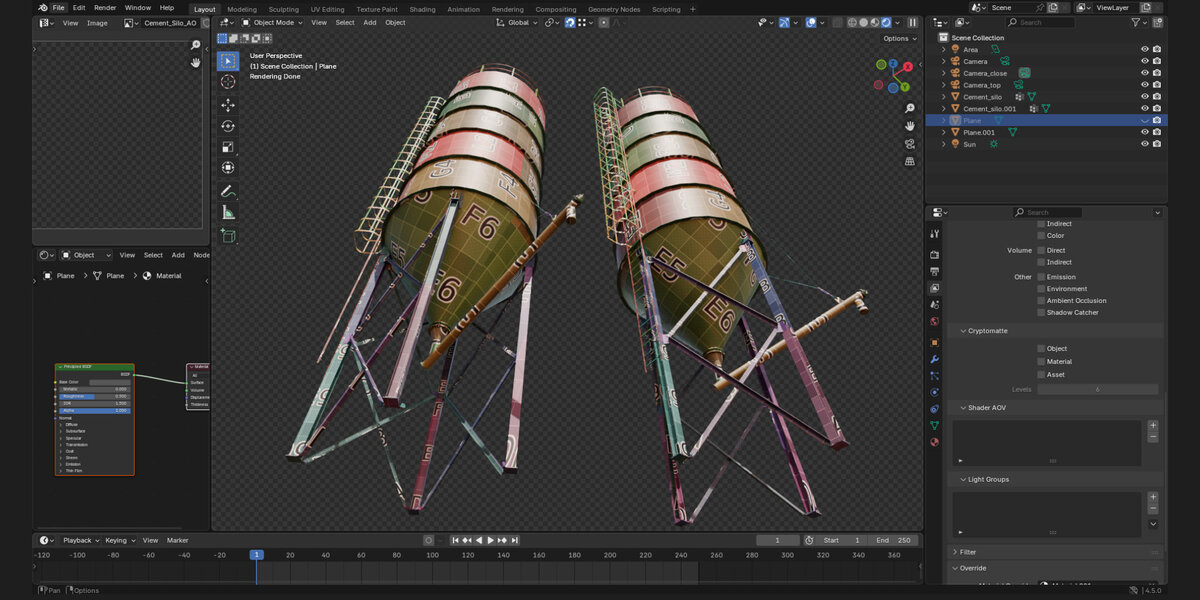Adjust the Roughness slider in Principled BSDF

click(95, 396)
